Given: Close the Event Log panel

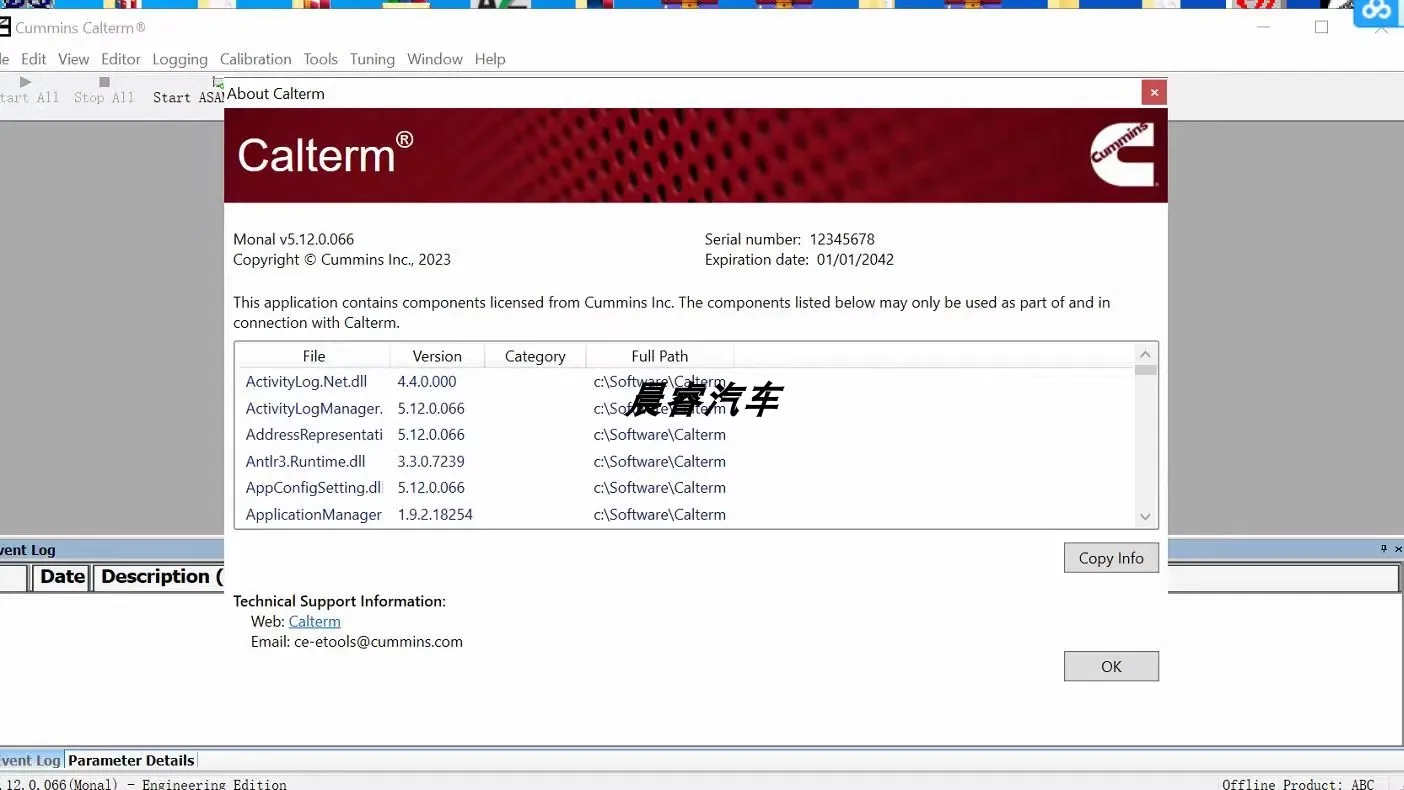Looking at the screenshot, I should [1398, 549].
